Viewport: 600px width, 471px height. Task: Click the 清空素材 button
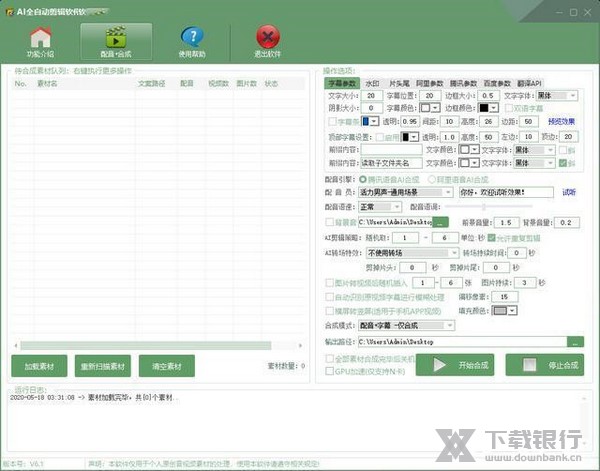click(x=166, y=366)
